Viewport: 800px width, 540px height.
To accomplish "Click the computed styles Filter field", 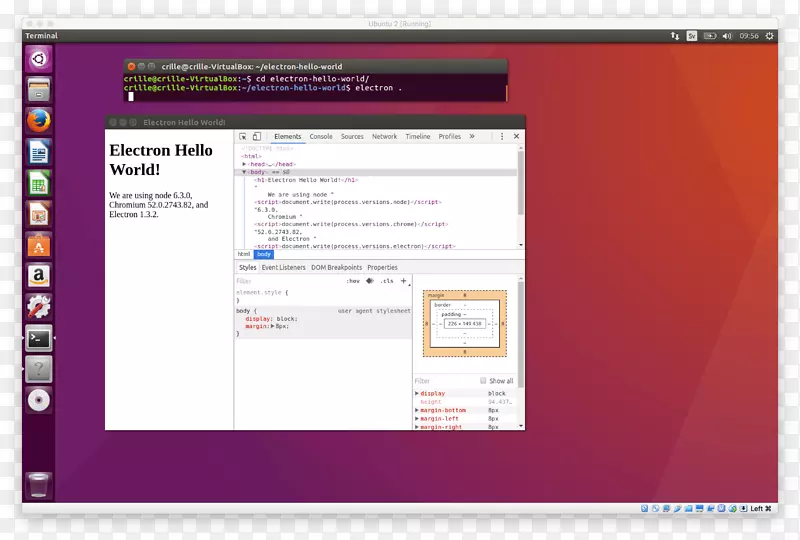I will 444,381.
